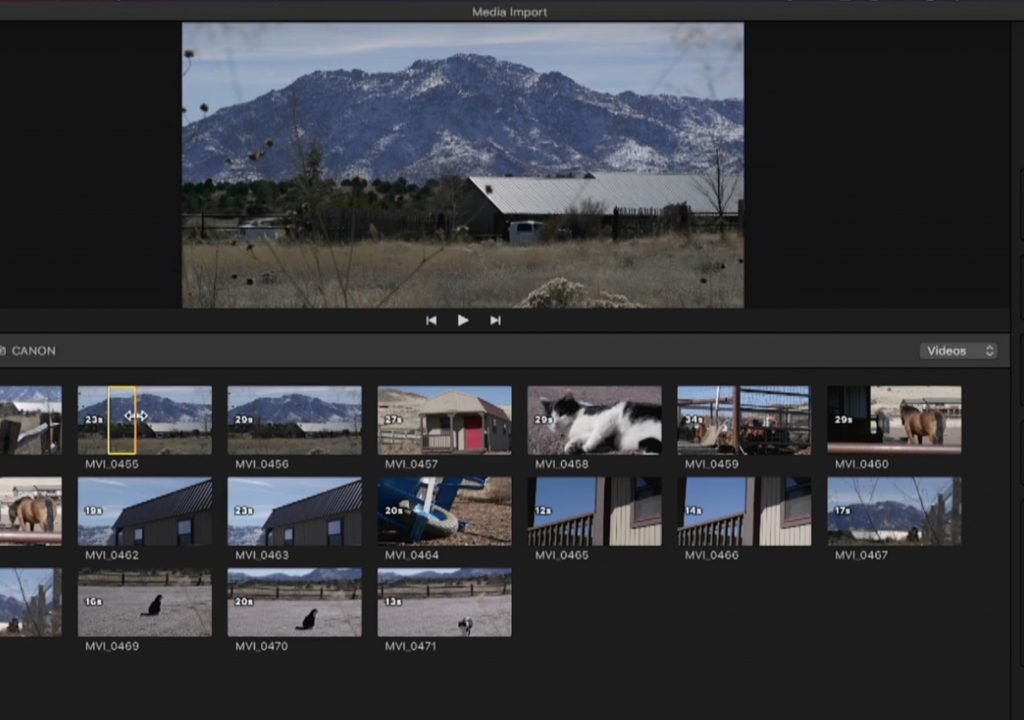Select MVI_0458 cat clip thumbnail
Screen dimensions: 1024x720
tap(594, 419)
